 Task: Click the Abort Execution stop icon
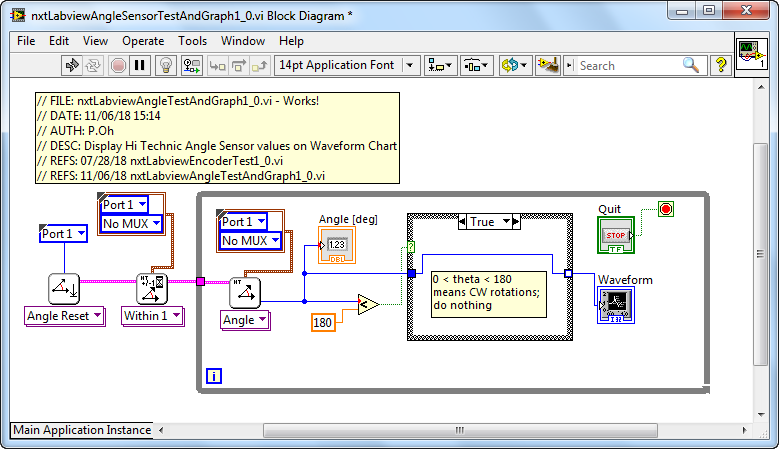coord(118,66)
